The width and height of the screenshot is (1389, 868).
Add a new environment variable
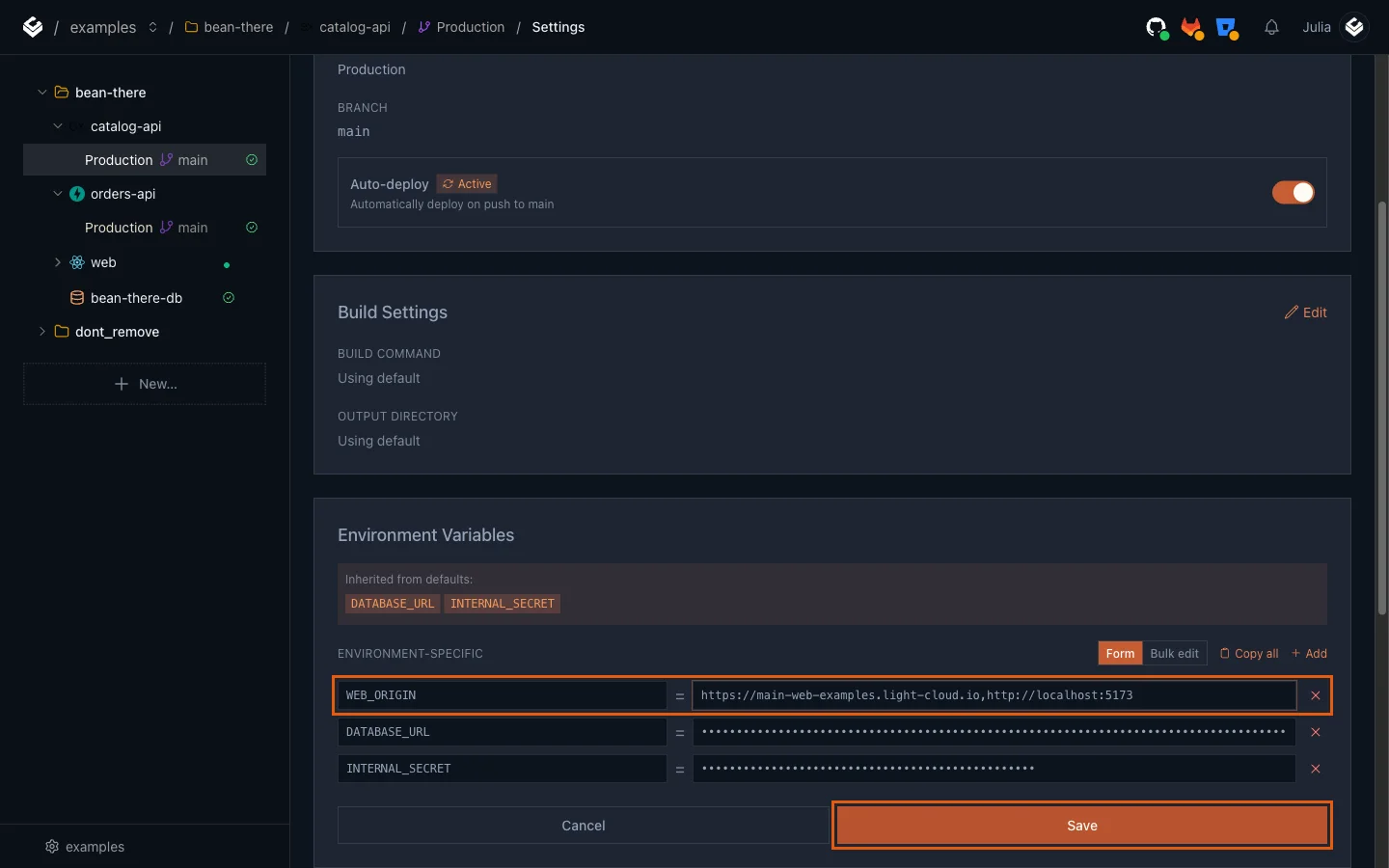pos(1309,653)
